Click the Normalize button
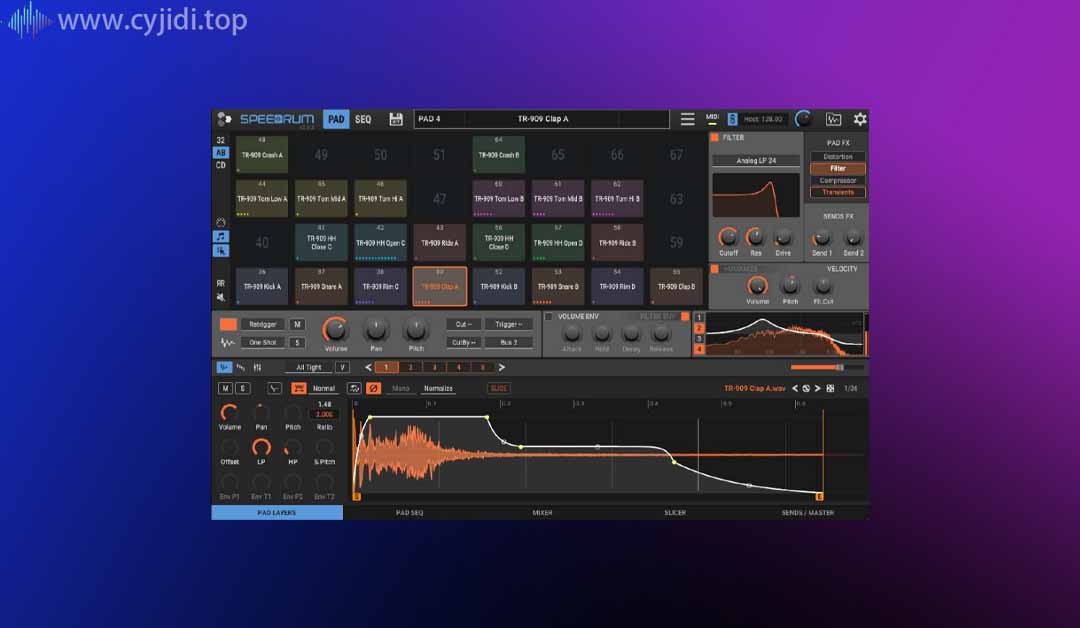Image resolution: width=1080 pixels, height=628 pixels. tap(438, 388)
